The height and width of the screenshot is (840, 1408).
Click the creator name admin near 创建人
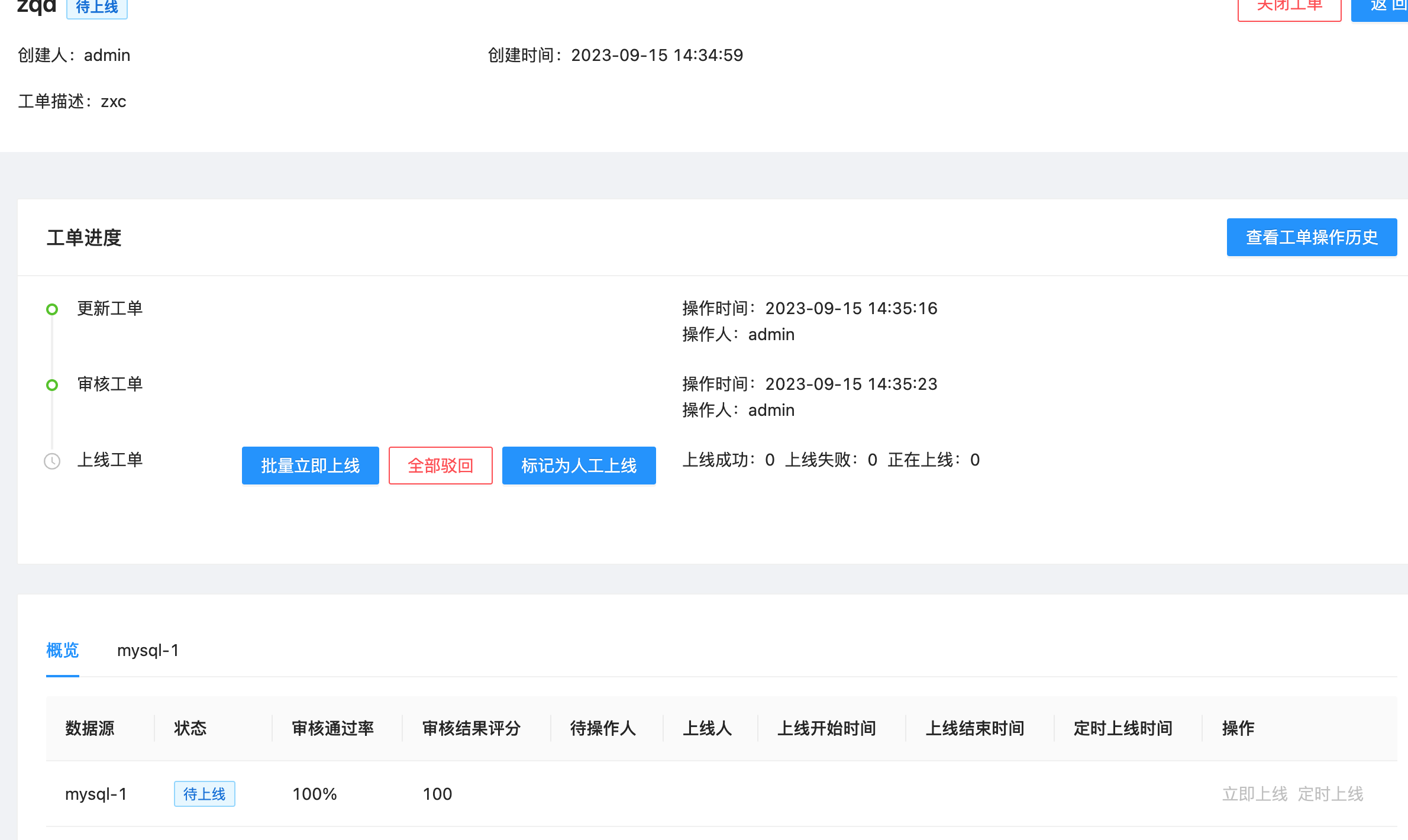tap(106, 55)
